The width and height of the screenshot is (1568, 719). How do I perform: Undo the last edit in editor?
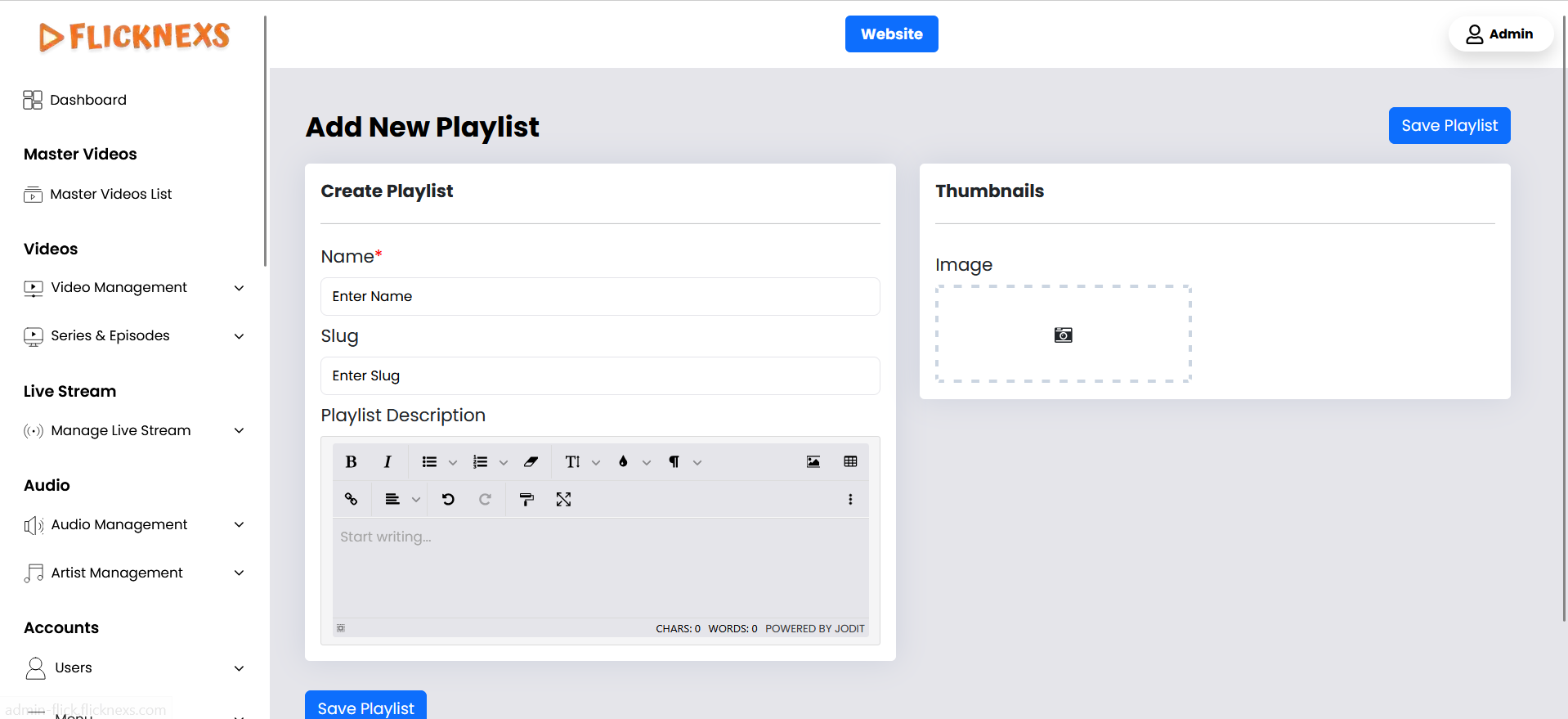(x=448, y=499)
